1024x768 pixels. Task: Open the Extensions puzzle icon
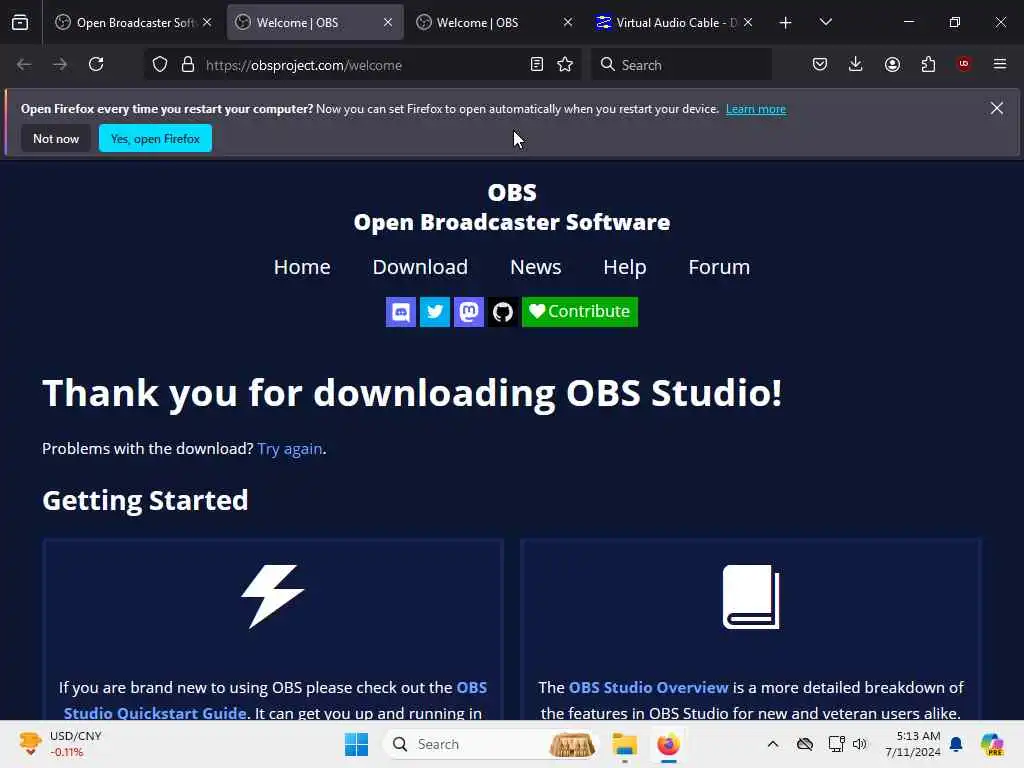928,64
